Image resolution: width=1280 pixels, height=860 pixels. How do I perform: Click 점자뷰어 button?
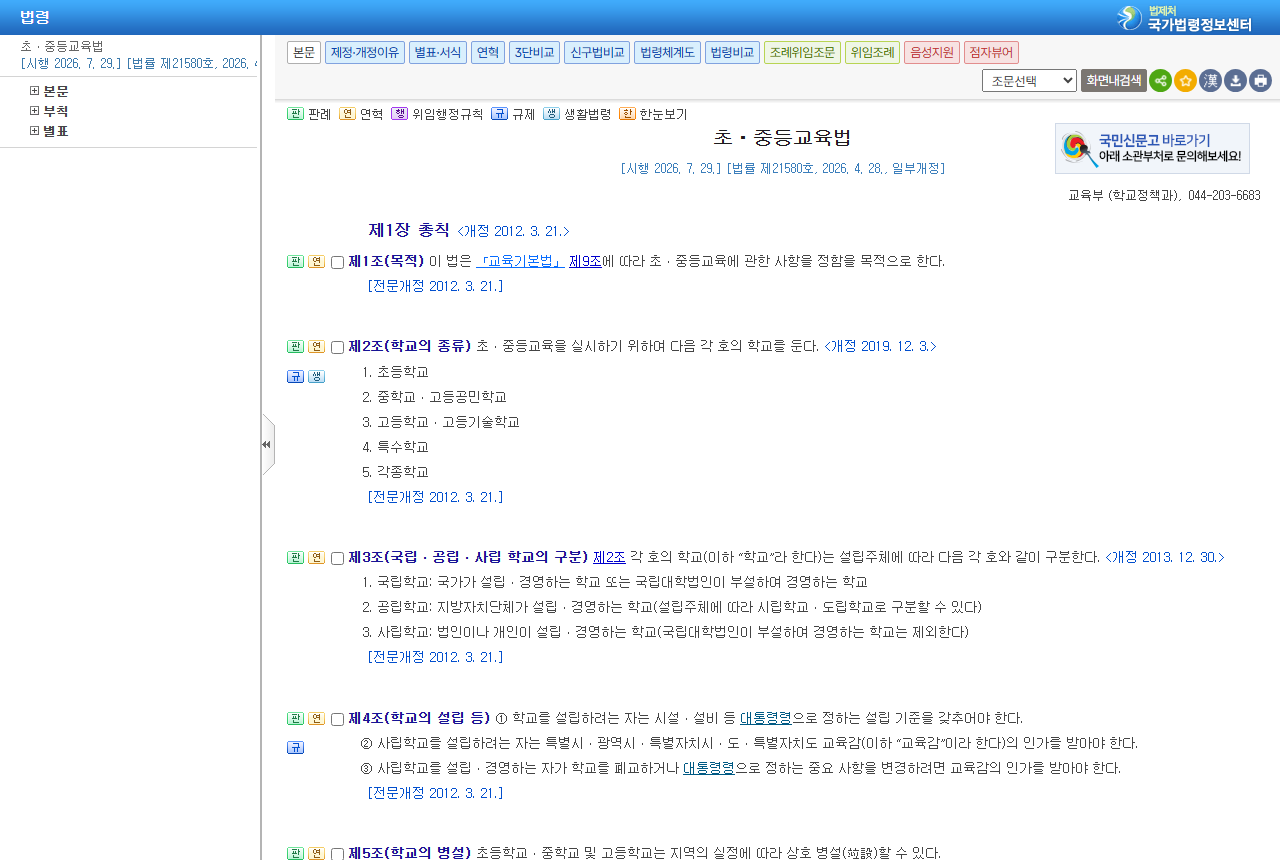(991, 53)
